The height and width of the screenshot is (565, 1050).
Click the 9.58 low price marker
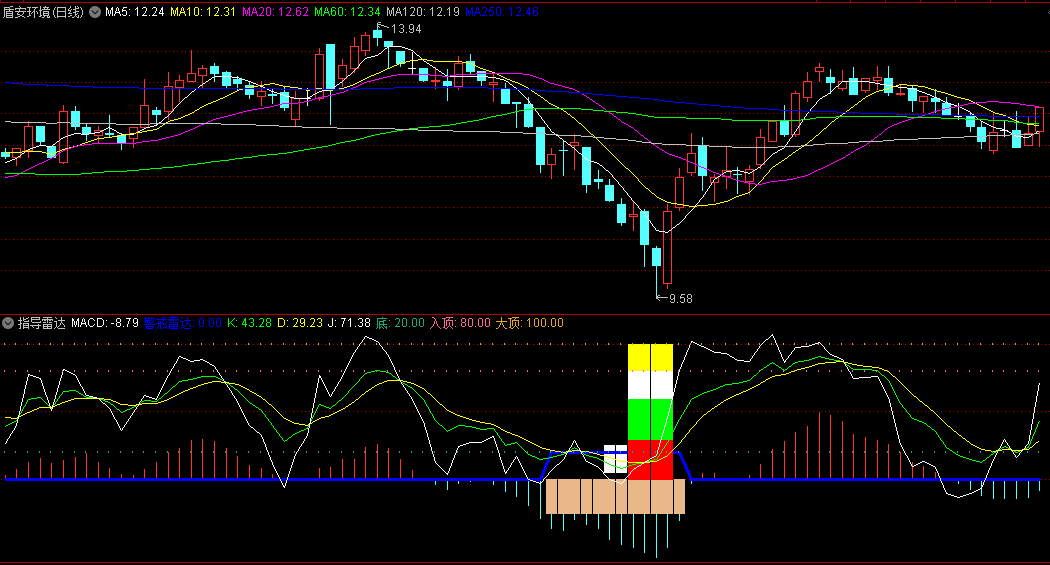pos(680,299)
